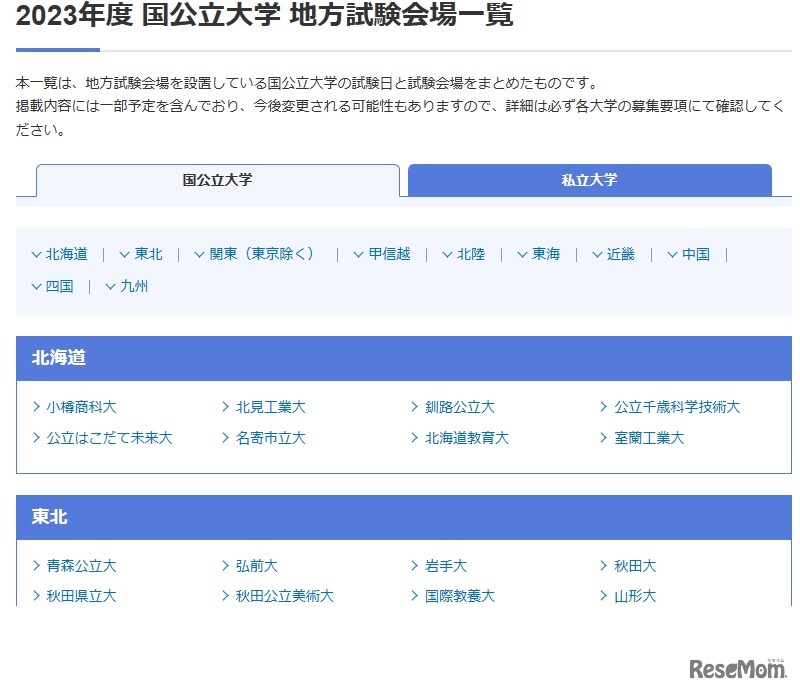Open the 公立はこだて未来大 link
The height and width of the screenshot is (692, 800).
point(103,438)
